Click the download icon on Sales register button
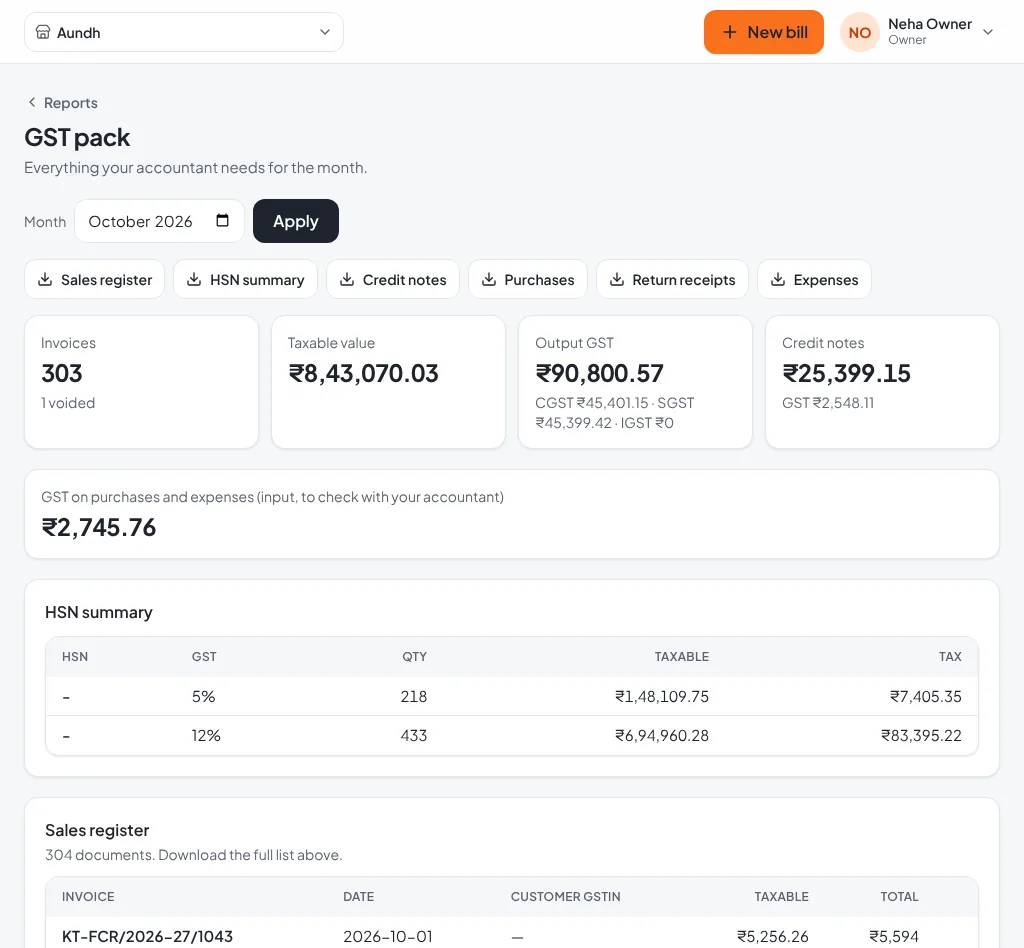 click(45, 279)
